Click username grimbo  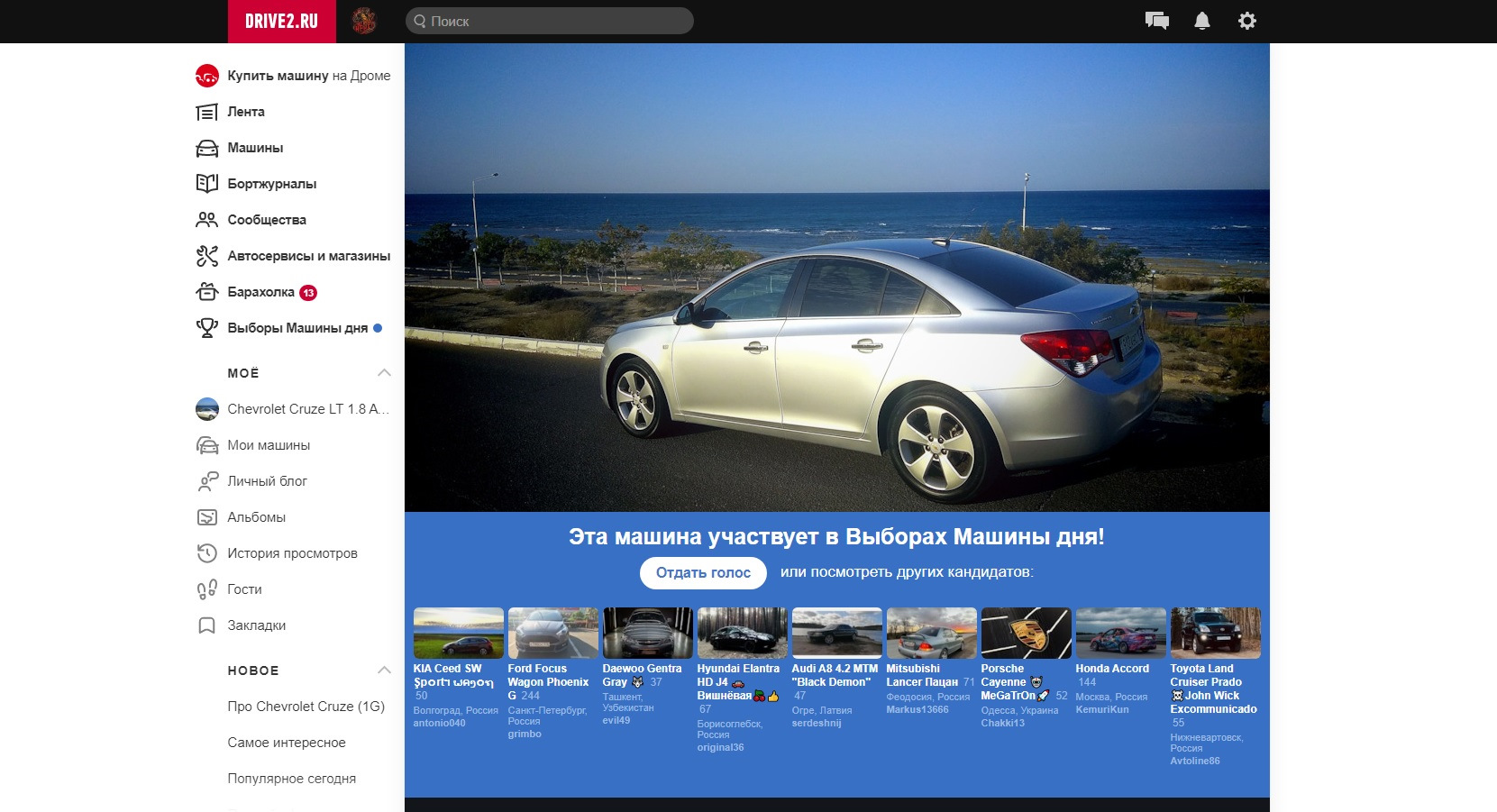[x=525, y=734]
